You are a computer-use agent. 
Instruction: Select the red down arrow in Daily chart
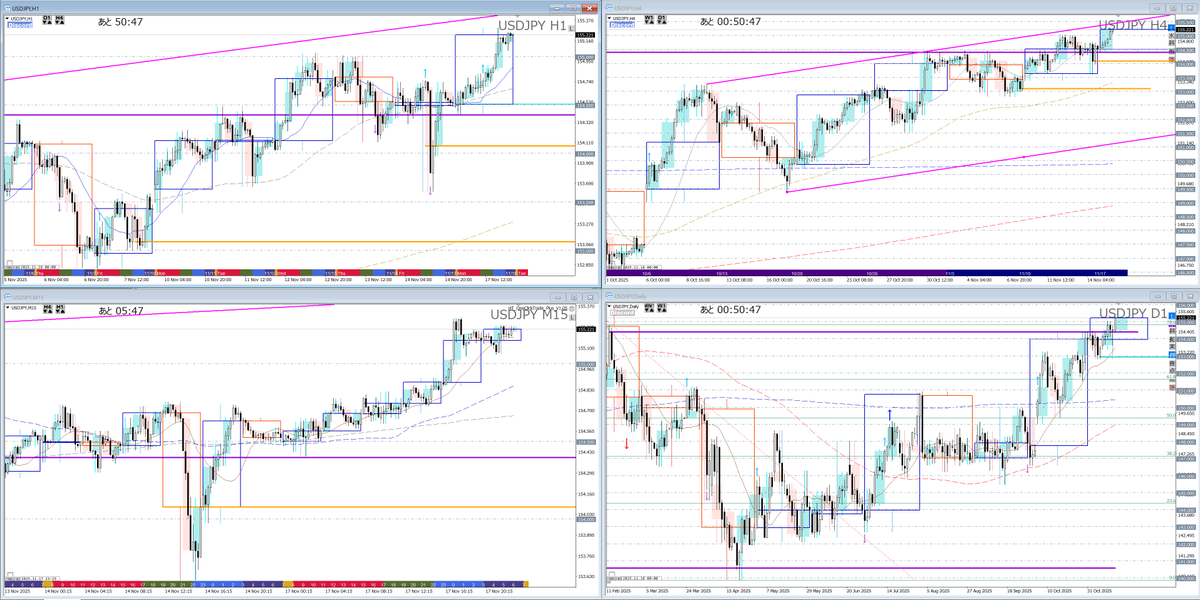(x=627, y=443)
